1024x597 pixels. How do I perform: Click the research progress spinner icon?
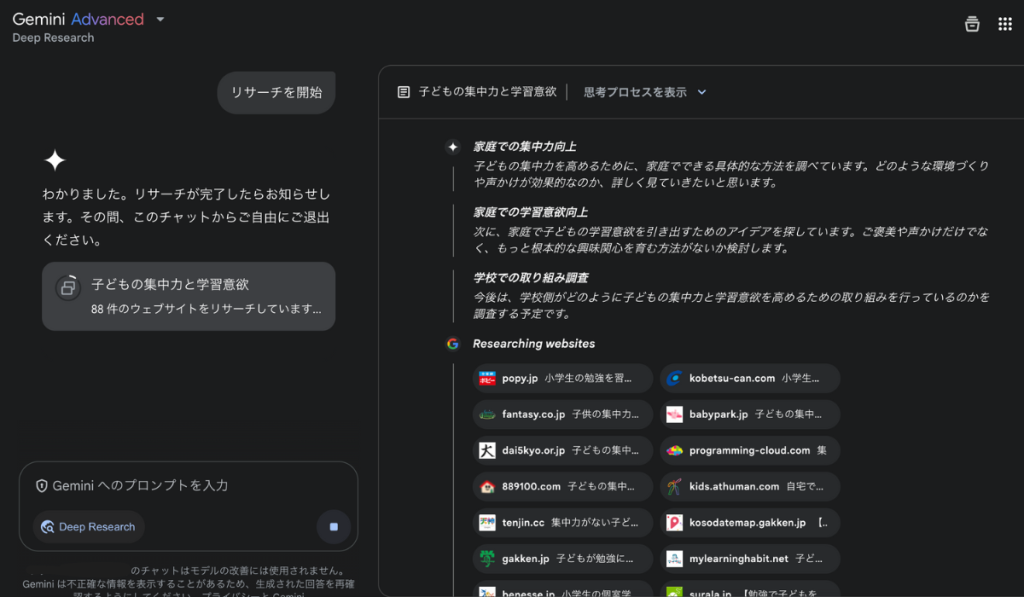point(68,287)
